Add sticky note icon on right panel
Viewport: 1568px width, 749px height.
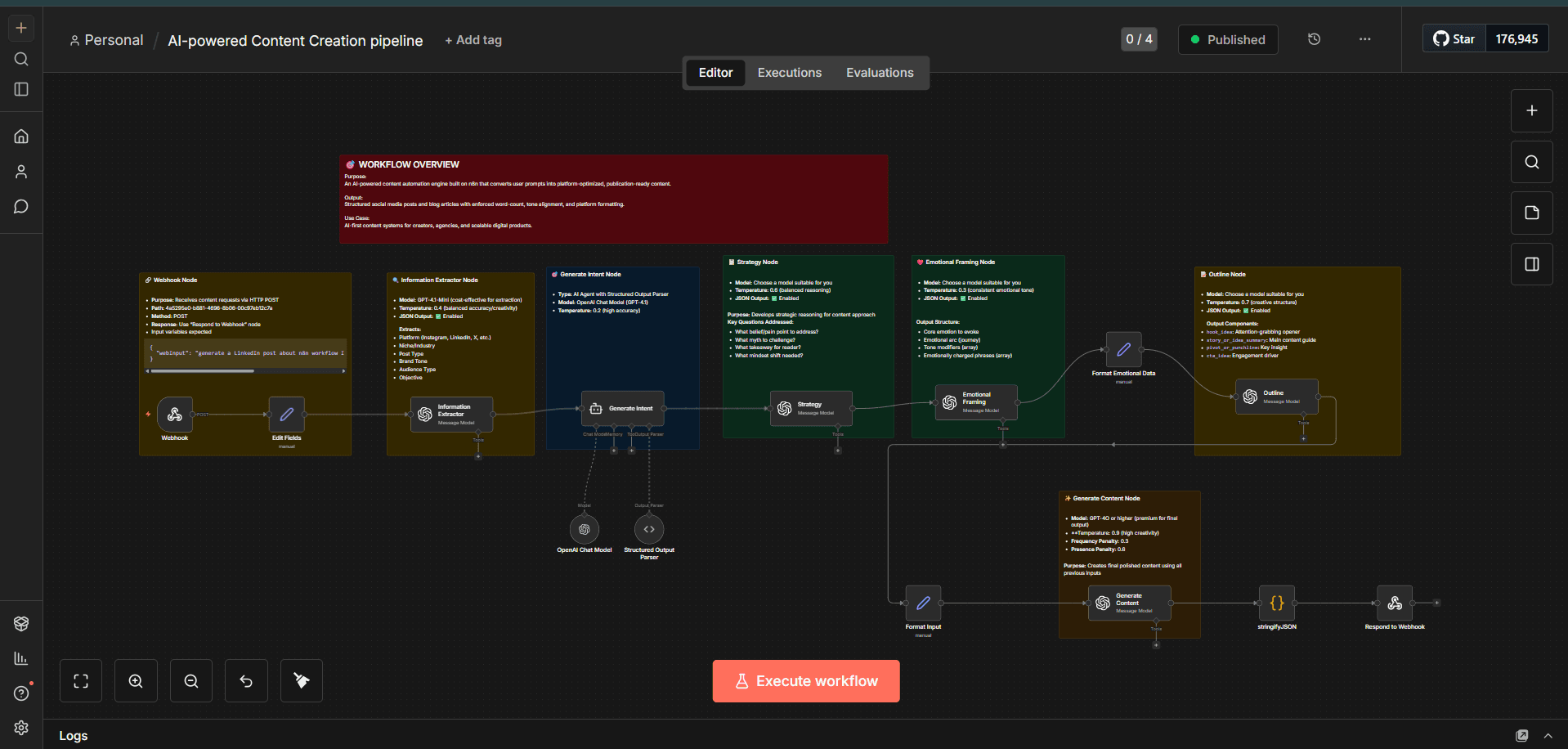click(1532, 213)
